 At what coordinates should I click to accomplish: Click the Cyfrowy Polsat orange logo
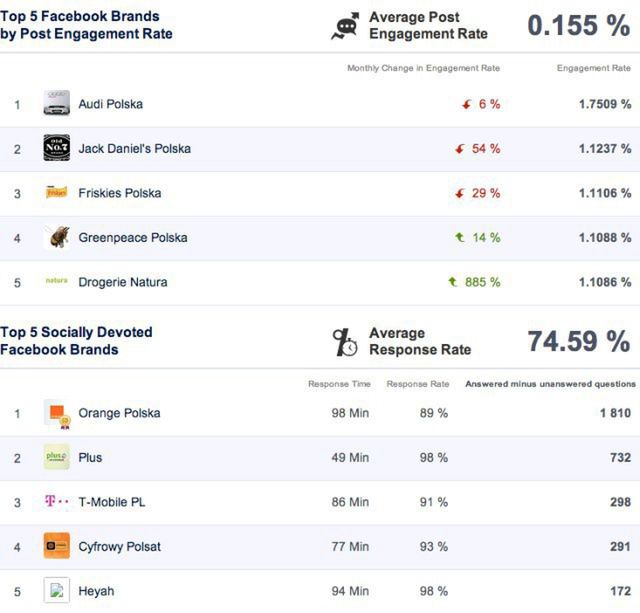[57, 546]
